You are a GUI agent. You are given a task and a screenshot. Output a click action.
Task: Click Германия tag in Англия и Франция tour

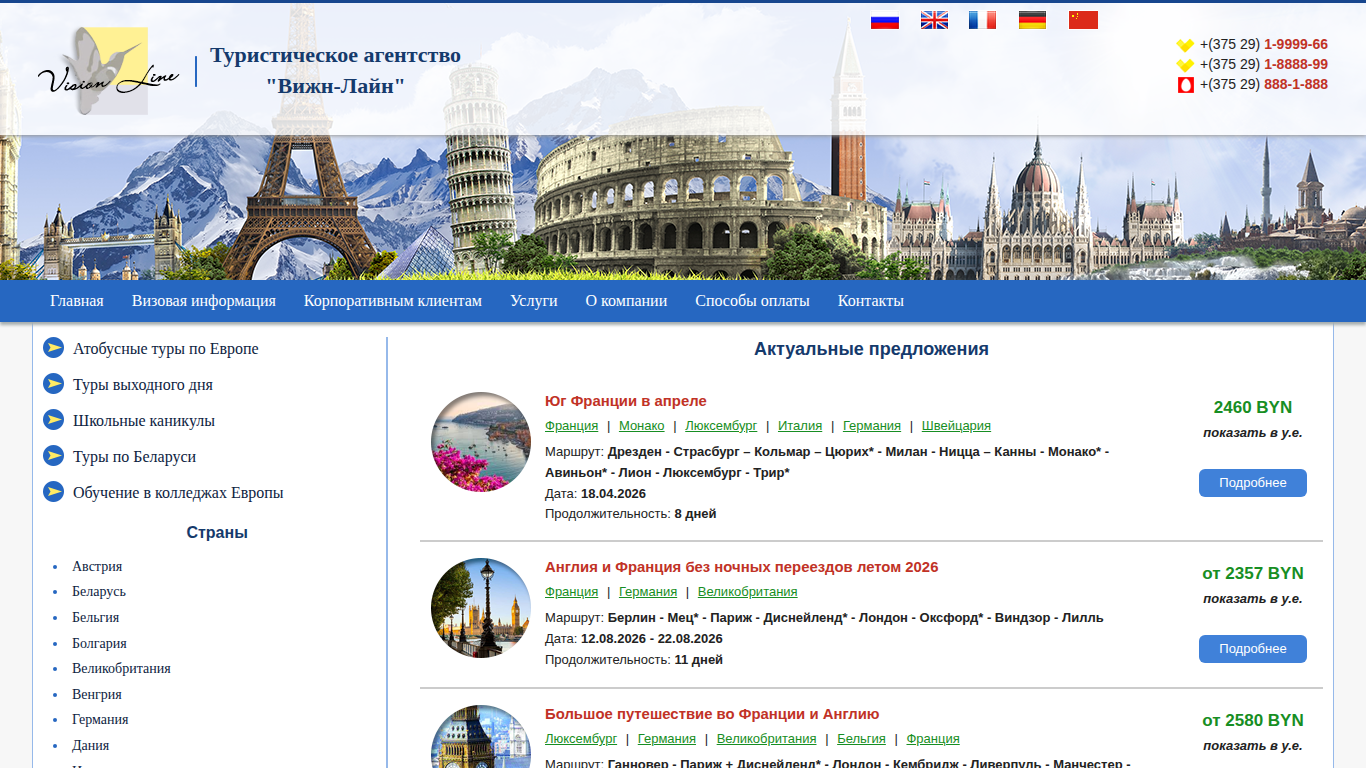coord(648,592)
